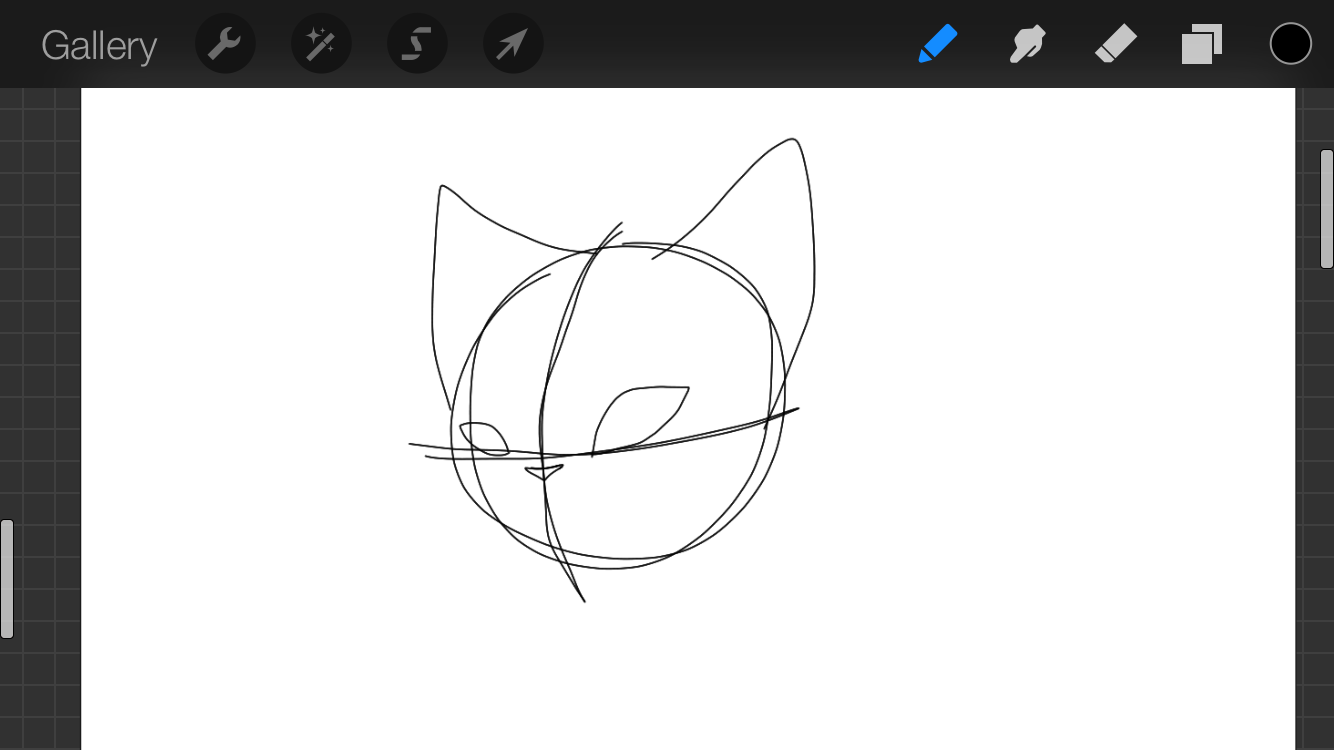Open the Selection tool
Viewport: 1334px width, 750px height.
point(417,44)
